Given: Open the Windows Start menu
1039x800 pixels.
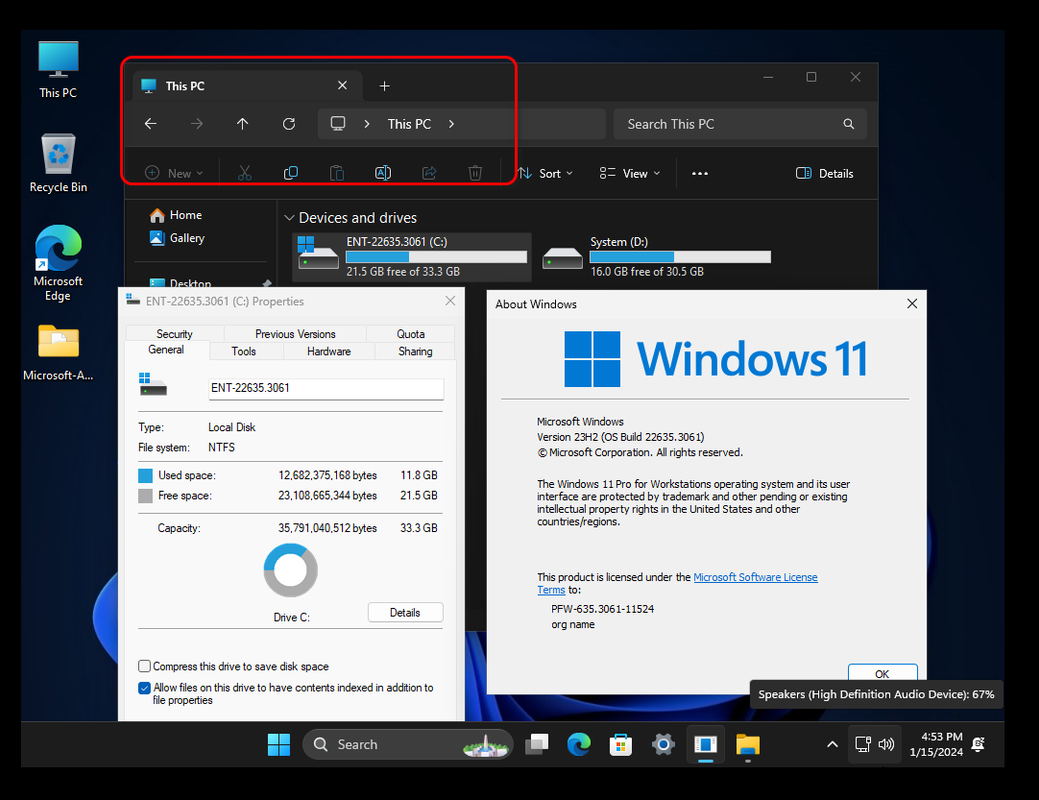Looking at the screenshot, I should pos(279,744).
